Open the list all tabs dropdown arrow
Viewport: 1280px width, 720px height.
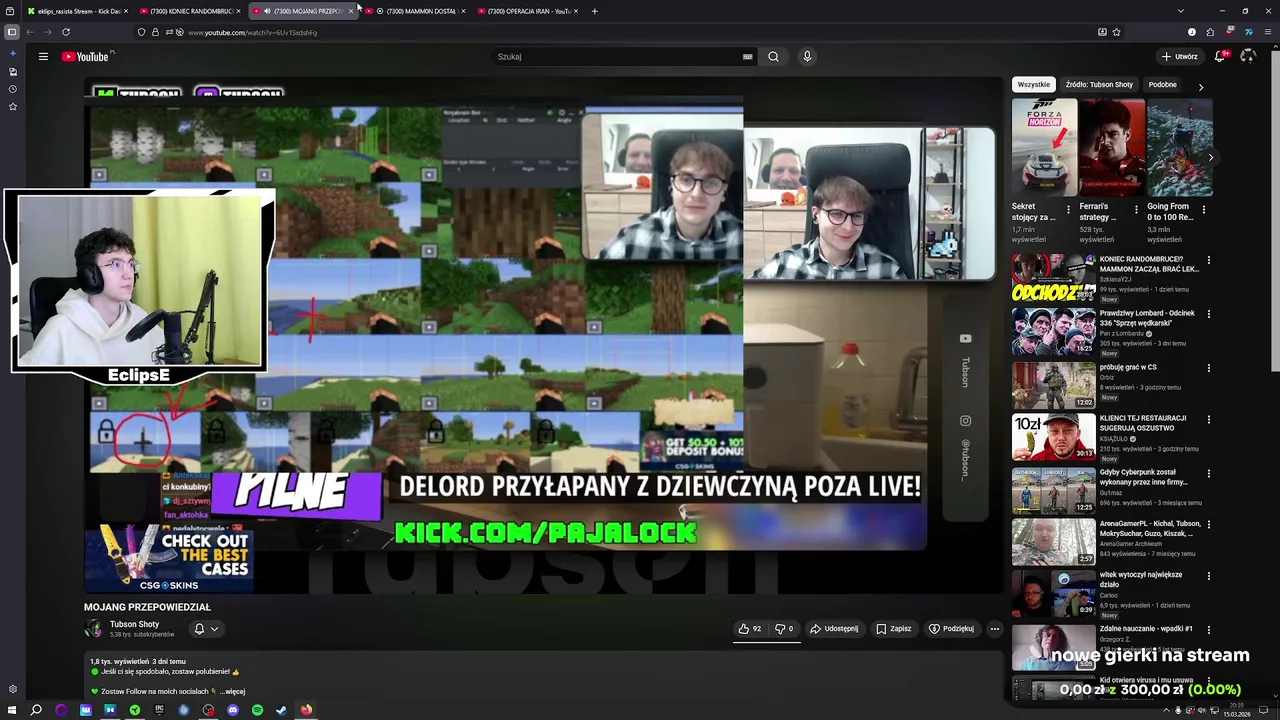(1181, 11)
